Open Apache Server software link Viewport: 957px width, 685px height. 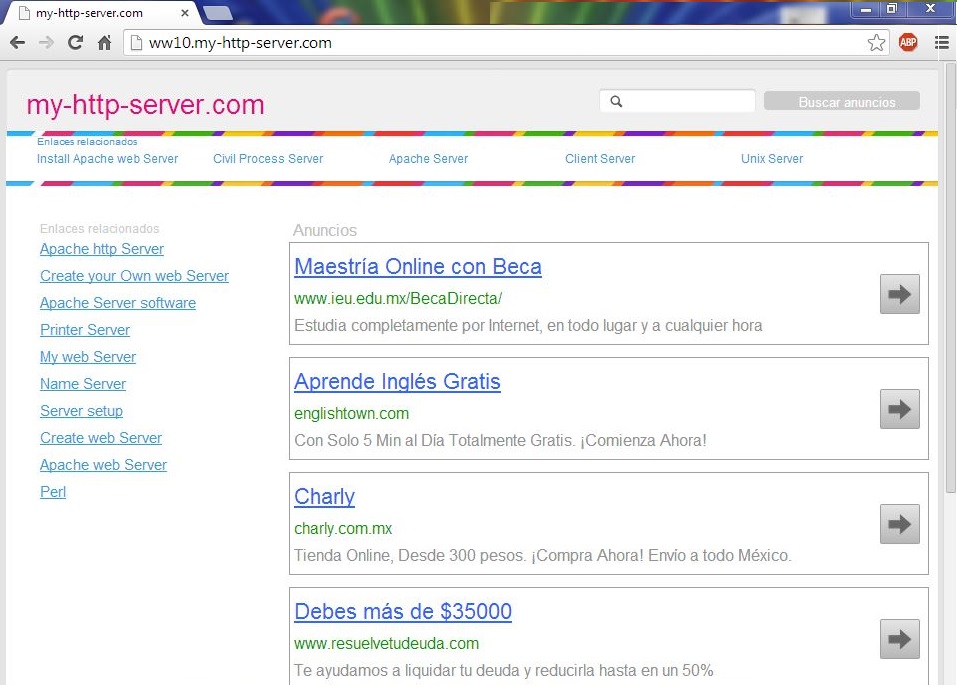118,303
